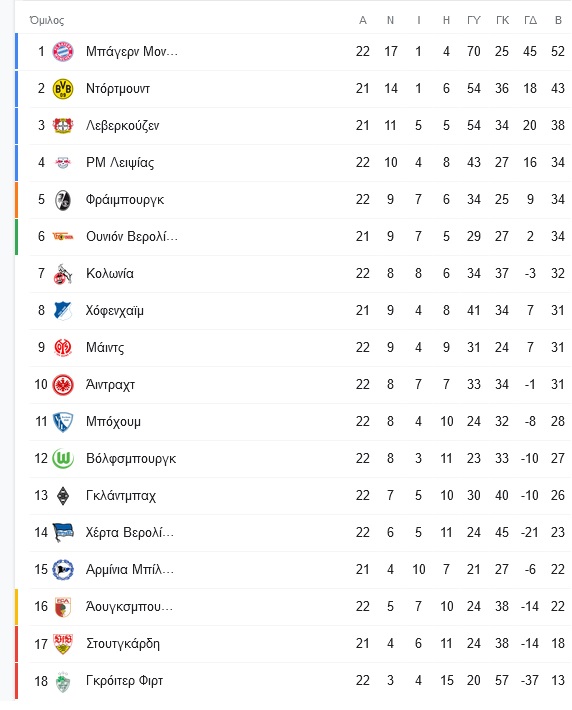Click the Borussia Dortmund BVB logo
Viewport: 572px width, 710px height.
pos(63,88)
